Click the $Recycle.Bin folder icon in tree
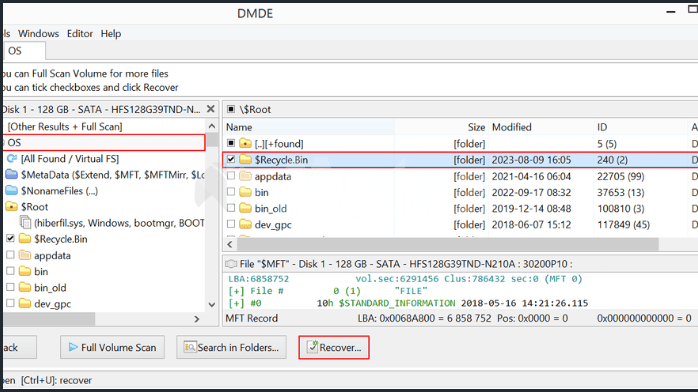 pos(25,238)
